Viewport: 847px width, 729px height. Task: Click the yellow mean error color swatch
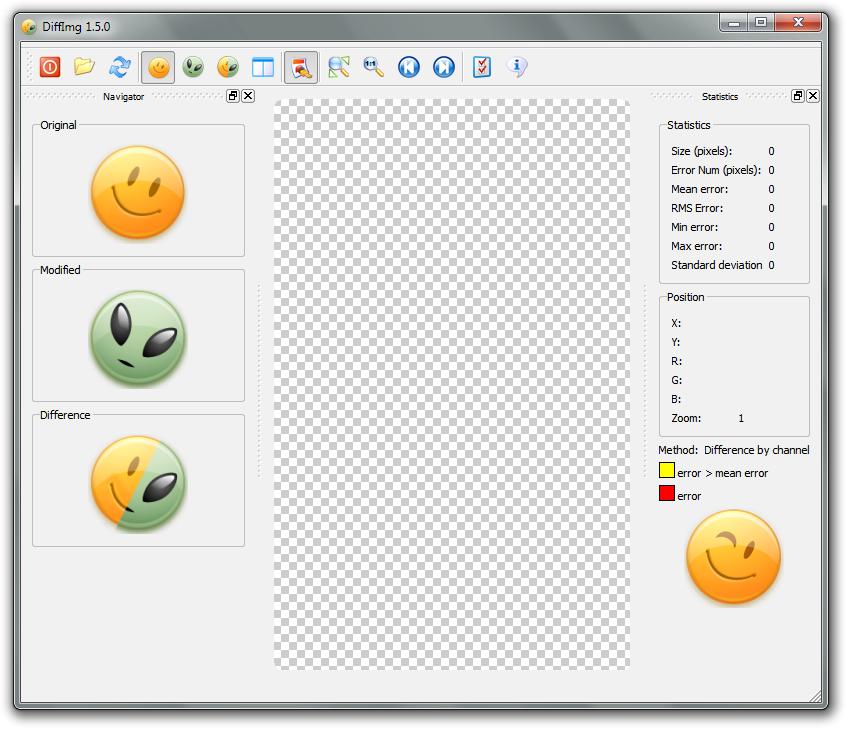(x=667, y=470)
